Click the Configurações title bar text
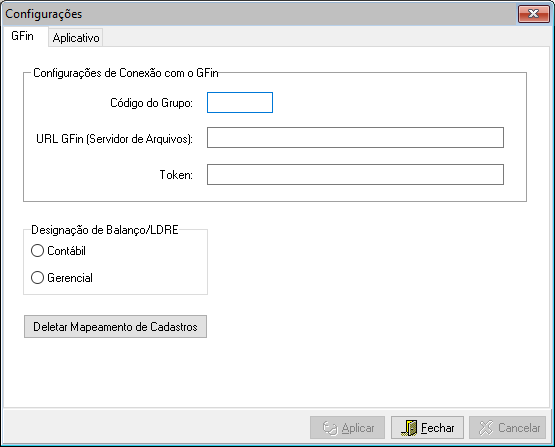This screenshot has height=447, width=555. tap(44, 14)
